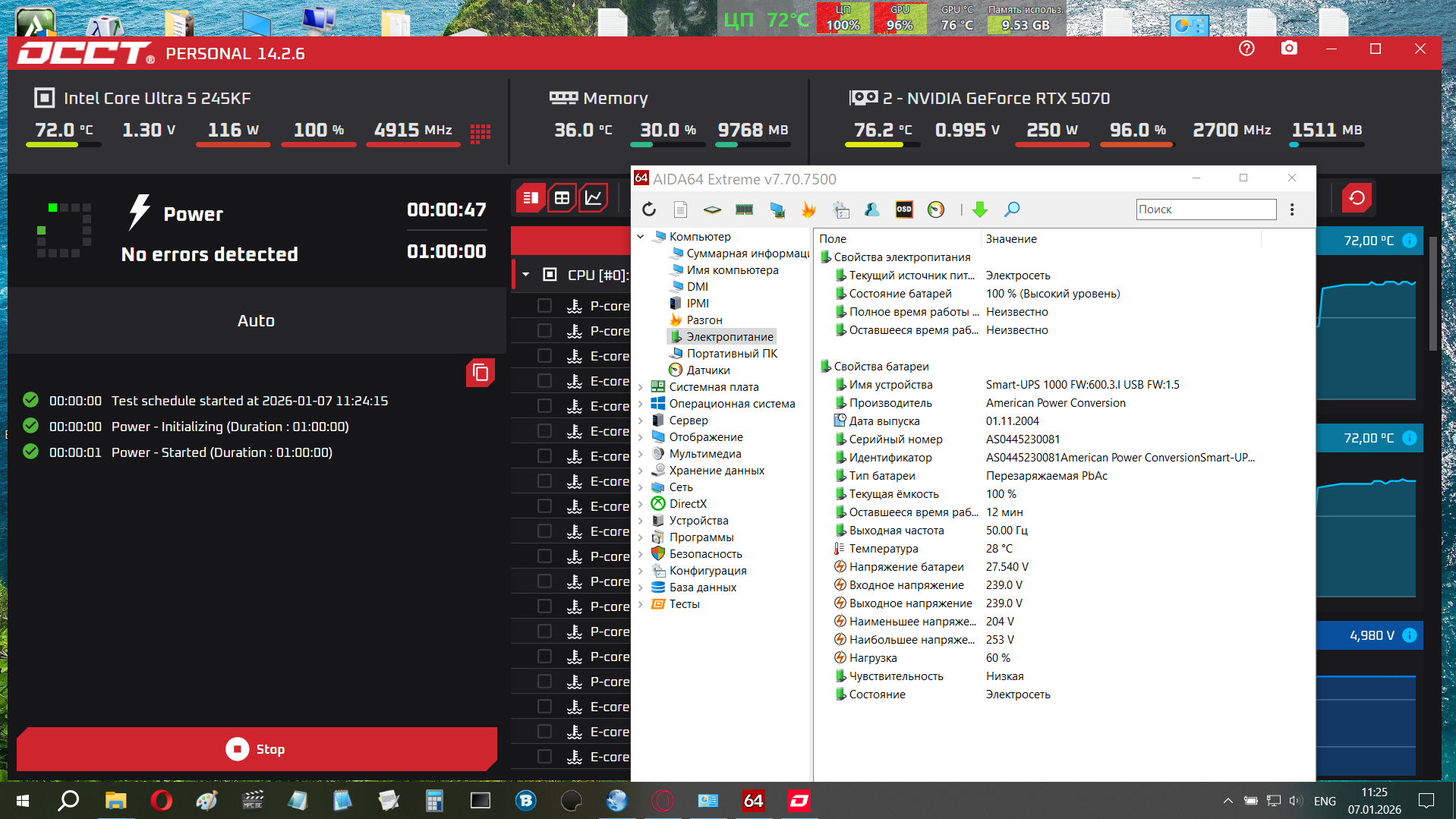Switch OCCT monitoring to graph view

point(593,198)
